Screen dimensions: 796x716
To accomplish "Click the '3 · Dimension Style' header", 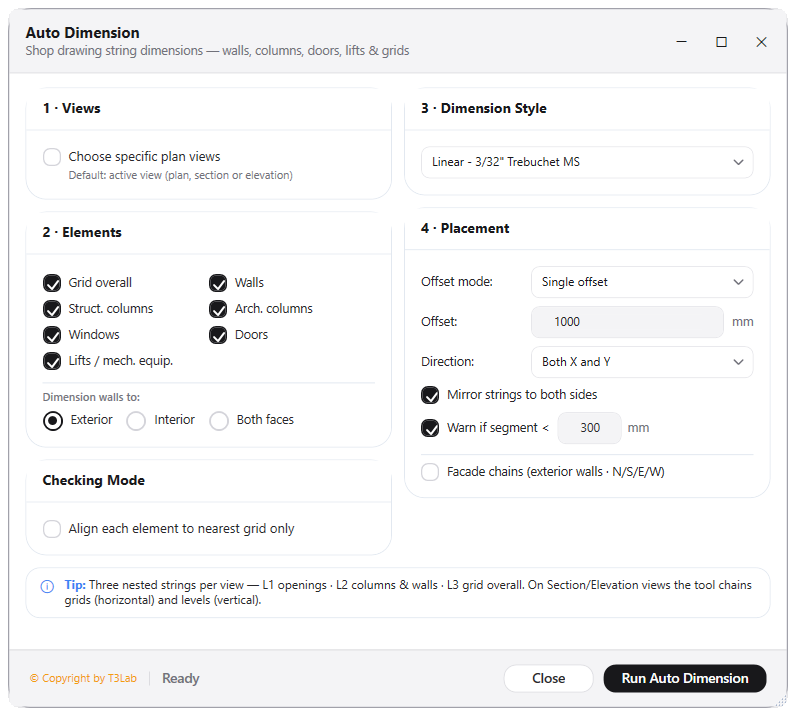I will (x=484, y=108).
